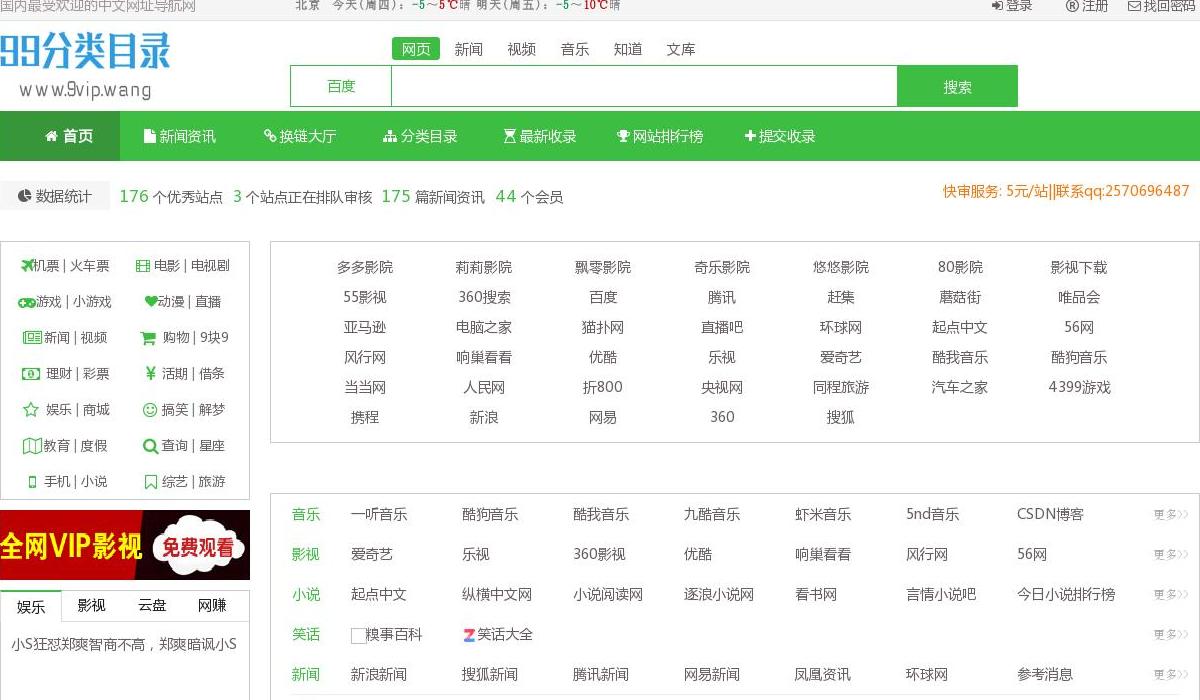Click the film icon beside 电影
This screenshot has height=700, width=1200.
pos(142,266)
